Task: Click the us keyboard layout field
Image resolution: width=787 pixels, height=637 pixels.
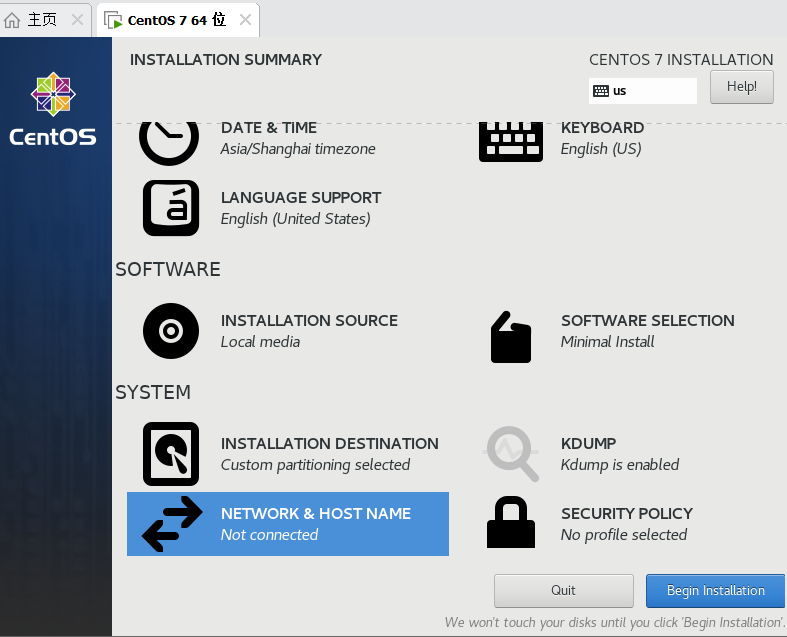Action: click(x=642, y=91)
